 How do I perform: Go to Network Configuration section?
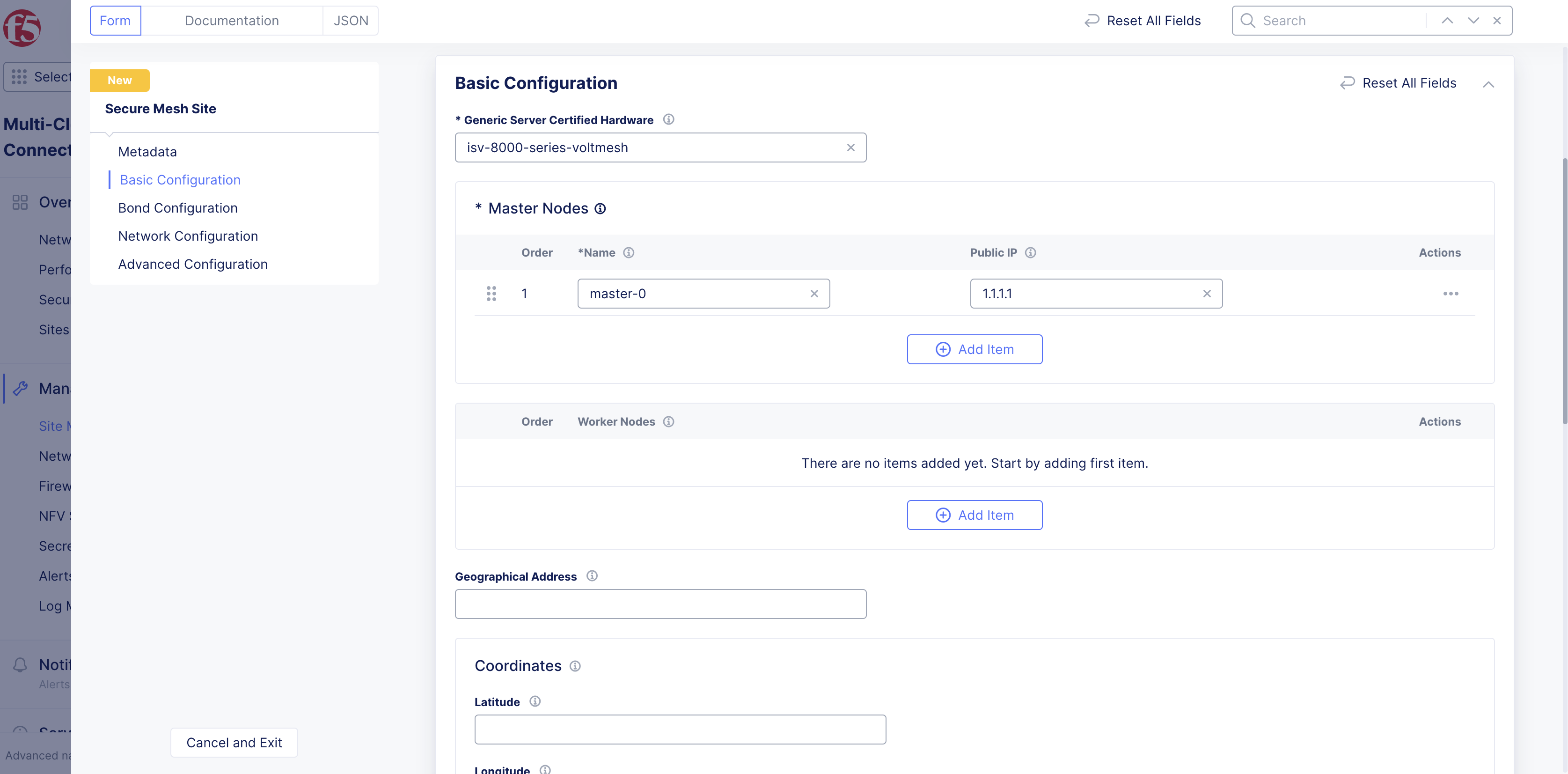(188, 236)
